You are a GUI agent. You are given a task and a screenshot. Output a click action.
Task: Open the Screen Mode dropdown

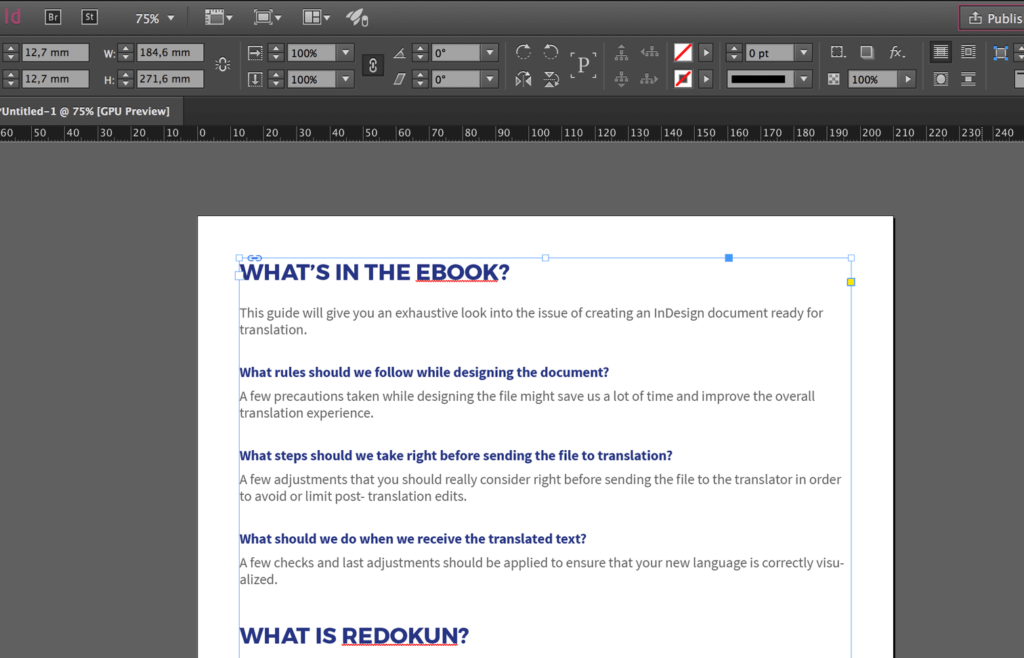pyautogui.click(x=268, y=18)
